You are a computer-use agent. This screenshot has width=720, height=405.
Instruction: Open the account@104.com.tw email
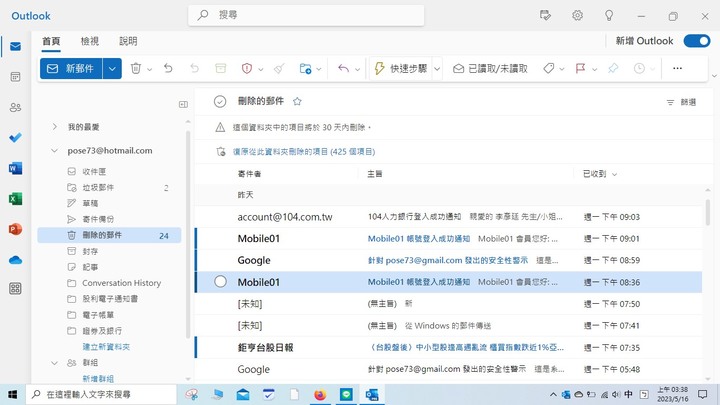[448, 217]
